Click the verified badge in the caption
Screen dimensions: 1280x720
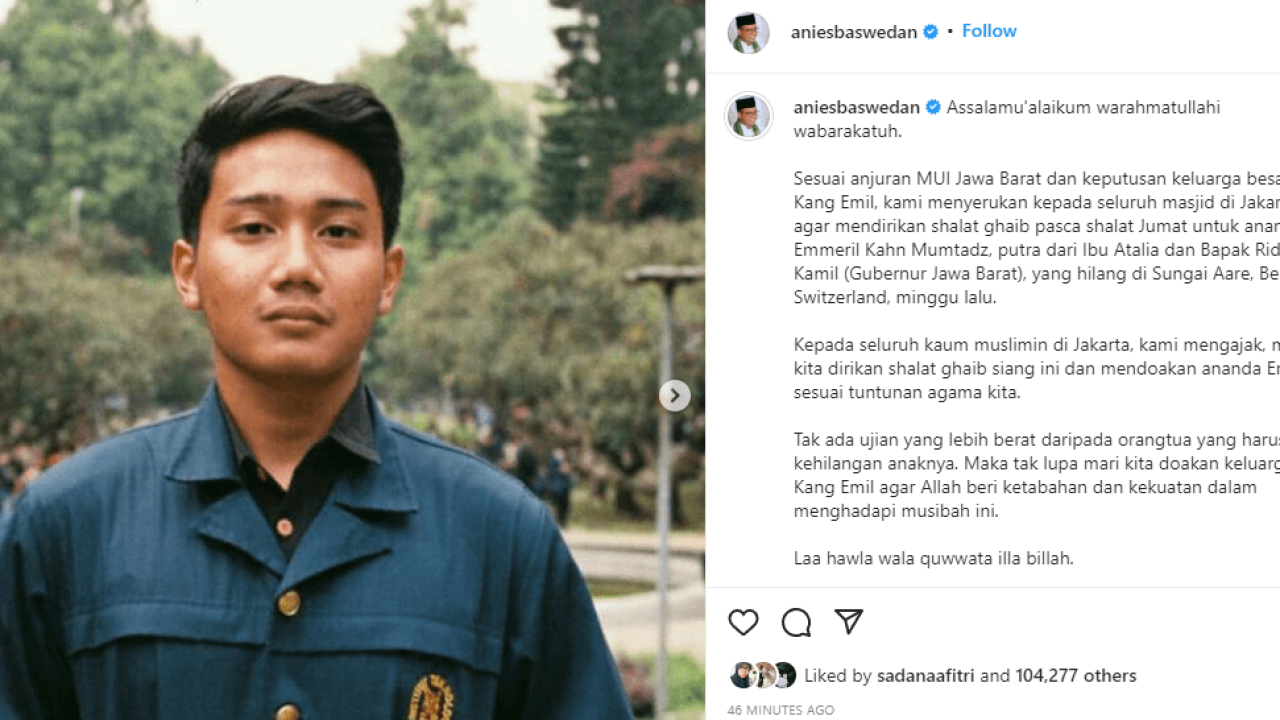[x=933, y=107]
